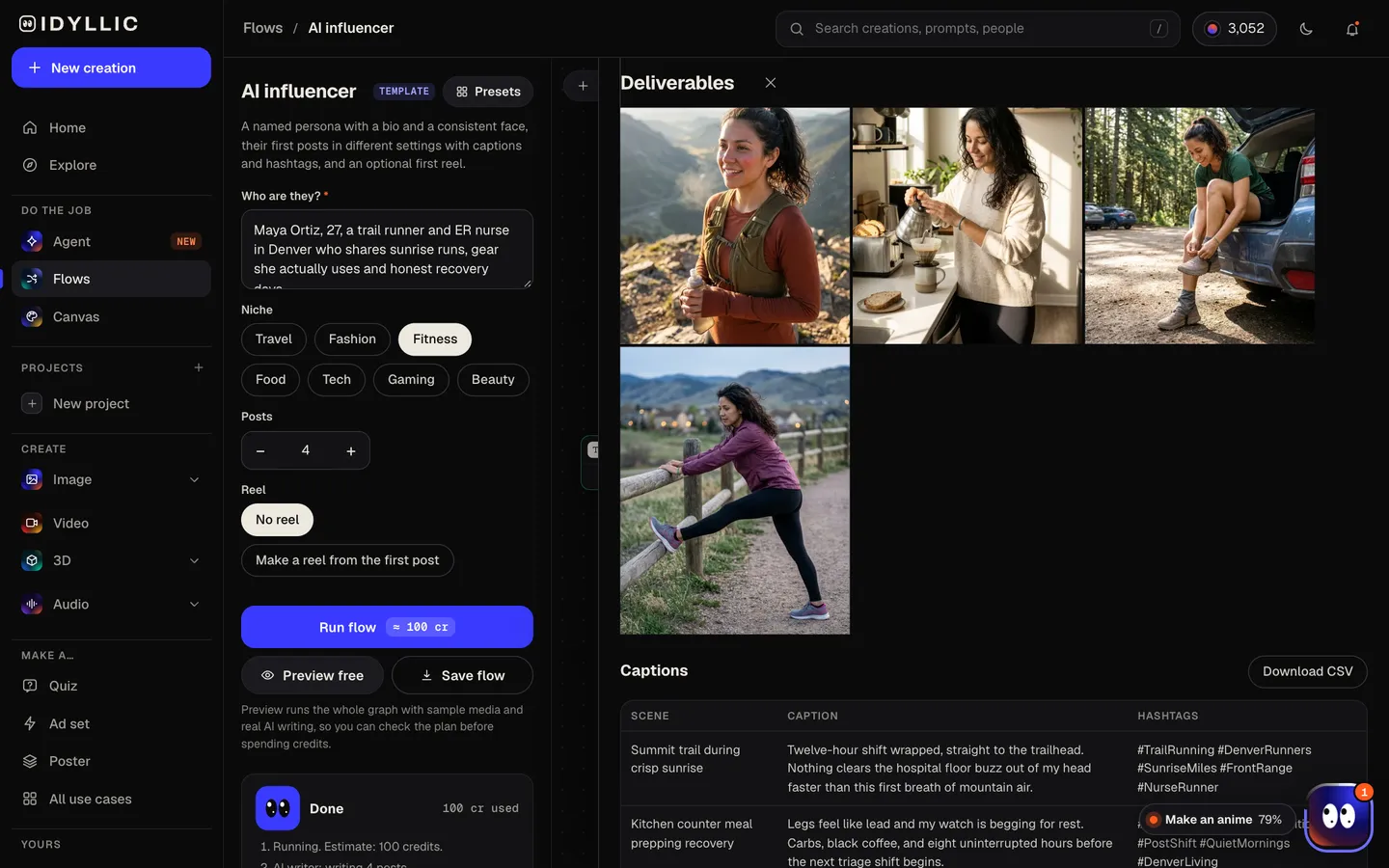The width and height of the screenshot is (1389, 868).
Task: Select the Tech niche
Action: 337,380
